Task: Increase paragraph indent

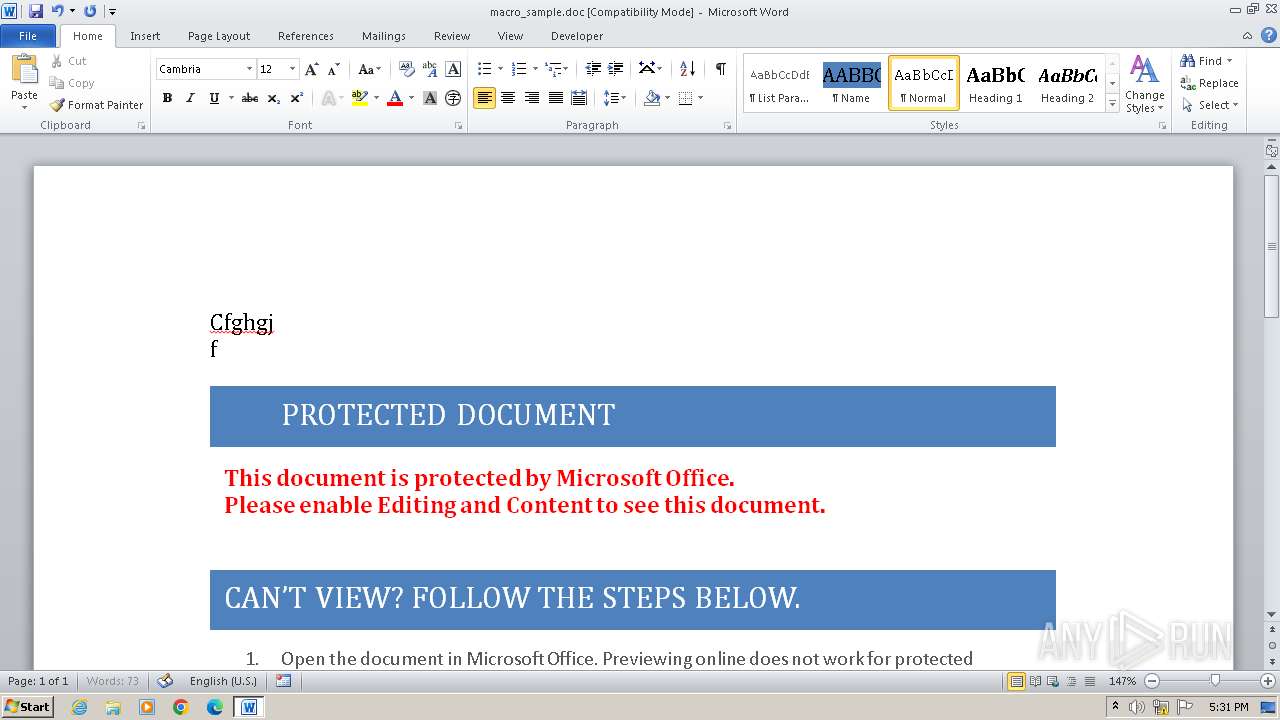Action: (616, 69)
